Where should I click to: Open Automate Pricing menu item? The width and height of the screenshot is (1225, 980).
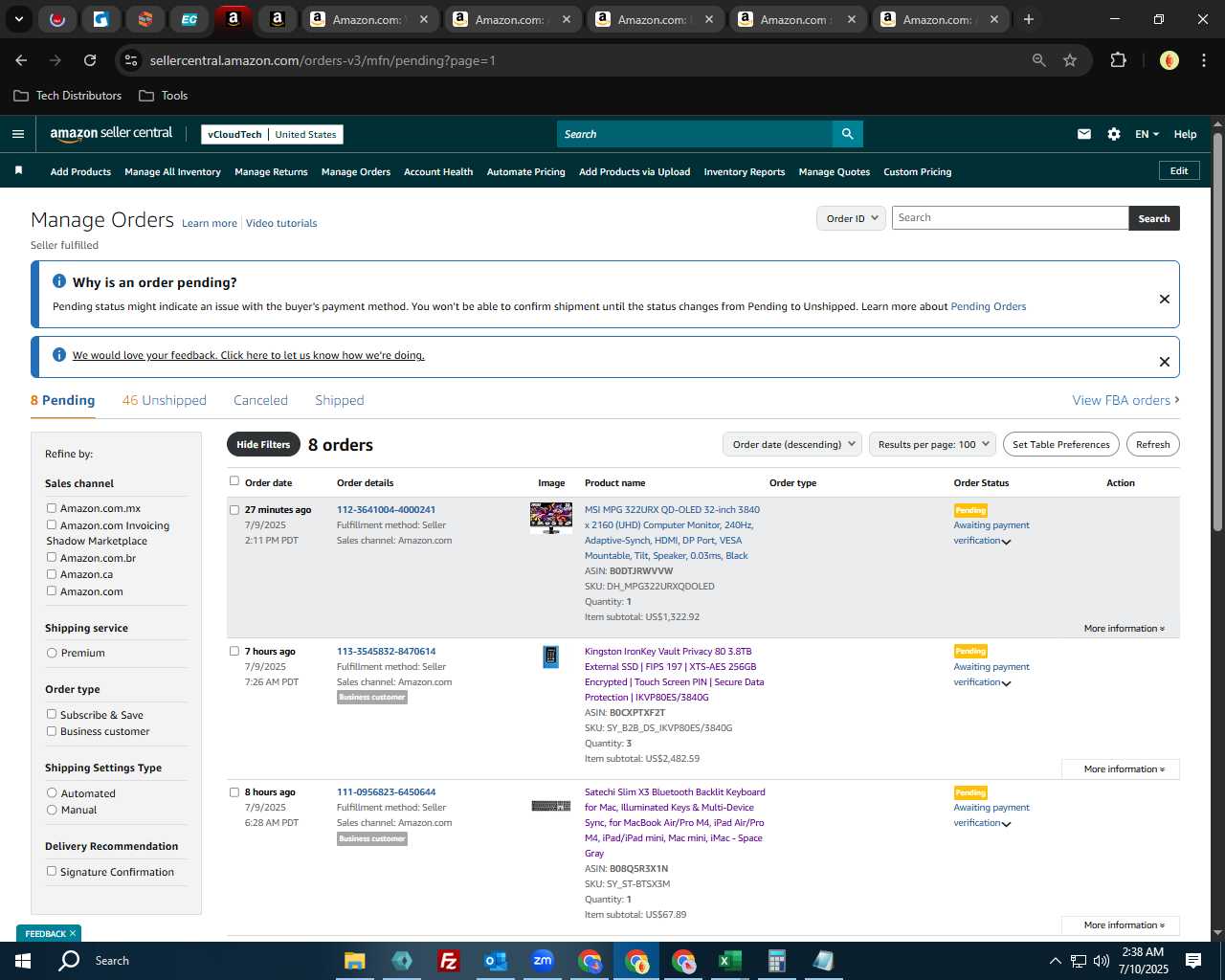525,172
